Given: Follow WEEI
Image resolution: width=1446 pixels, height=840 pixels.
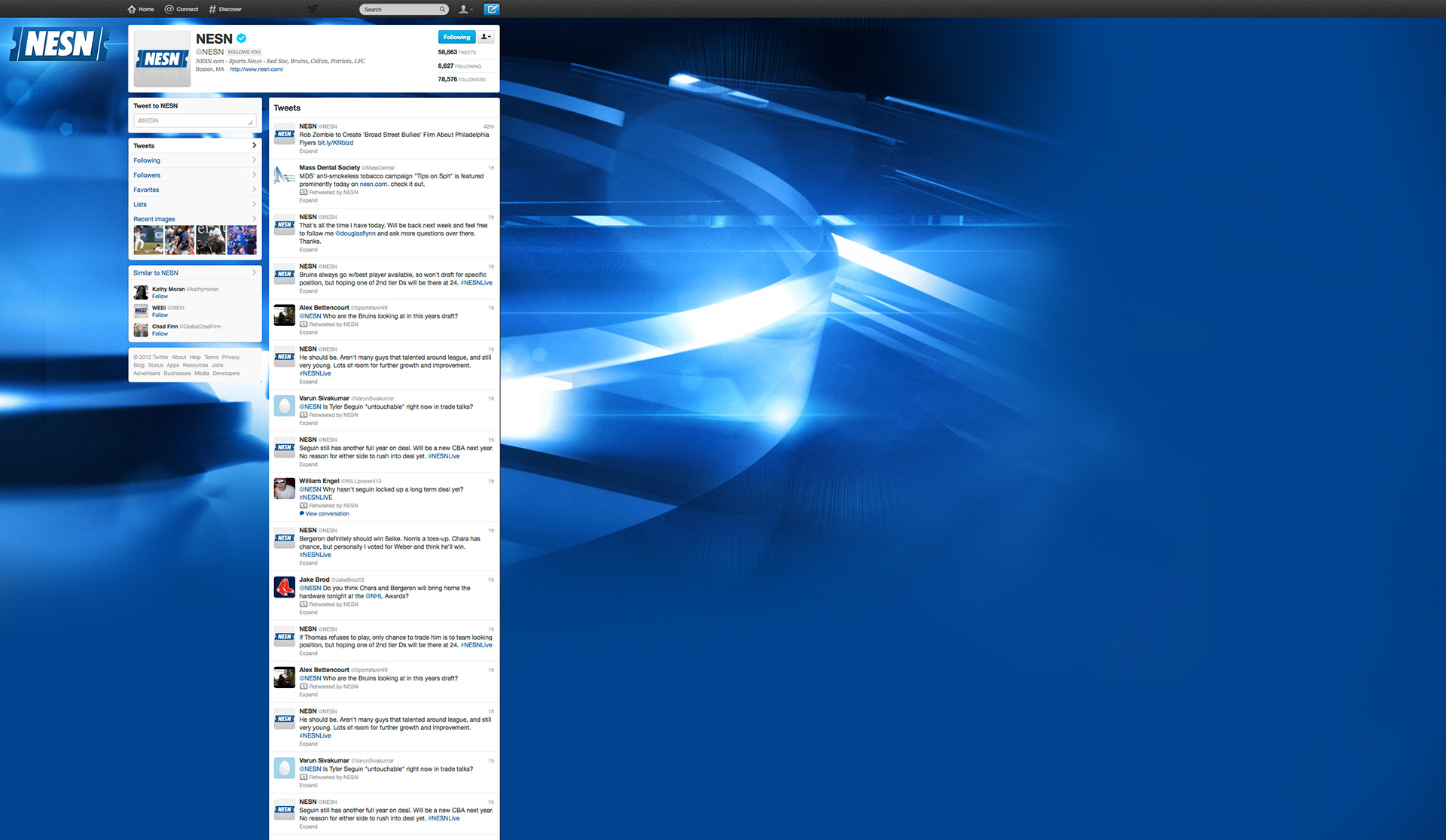Looking at the screenshot, I should (160, 315).
